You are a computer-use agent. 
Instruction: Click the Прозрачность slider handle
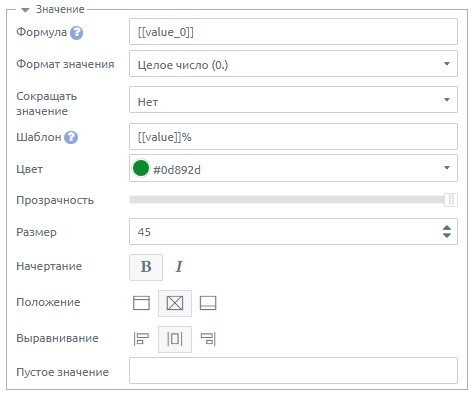451,200
